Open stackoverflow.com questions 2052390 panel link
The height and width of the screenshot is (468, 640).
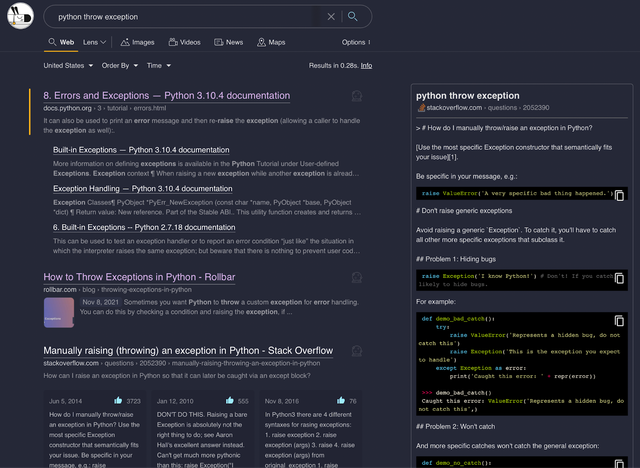point(488,108)
